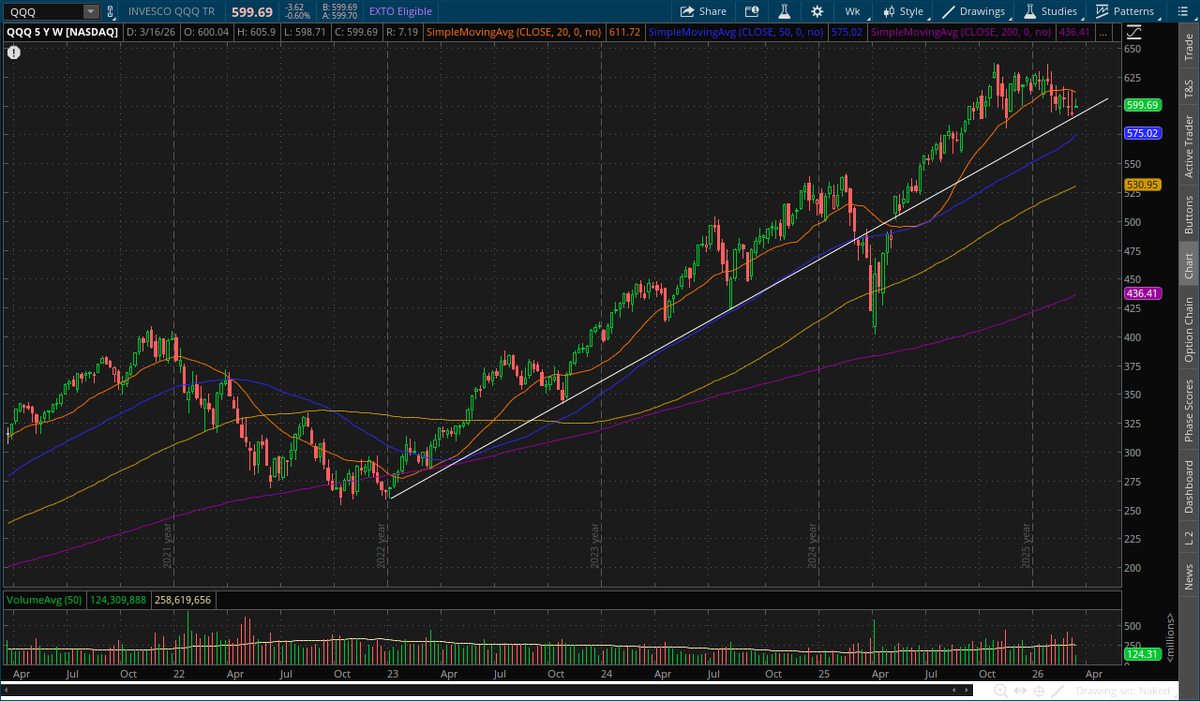Open the Style menu
The width and height of the screenshot is (1200, 701).
(903, 11)
